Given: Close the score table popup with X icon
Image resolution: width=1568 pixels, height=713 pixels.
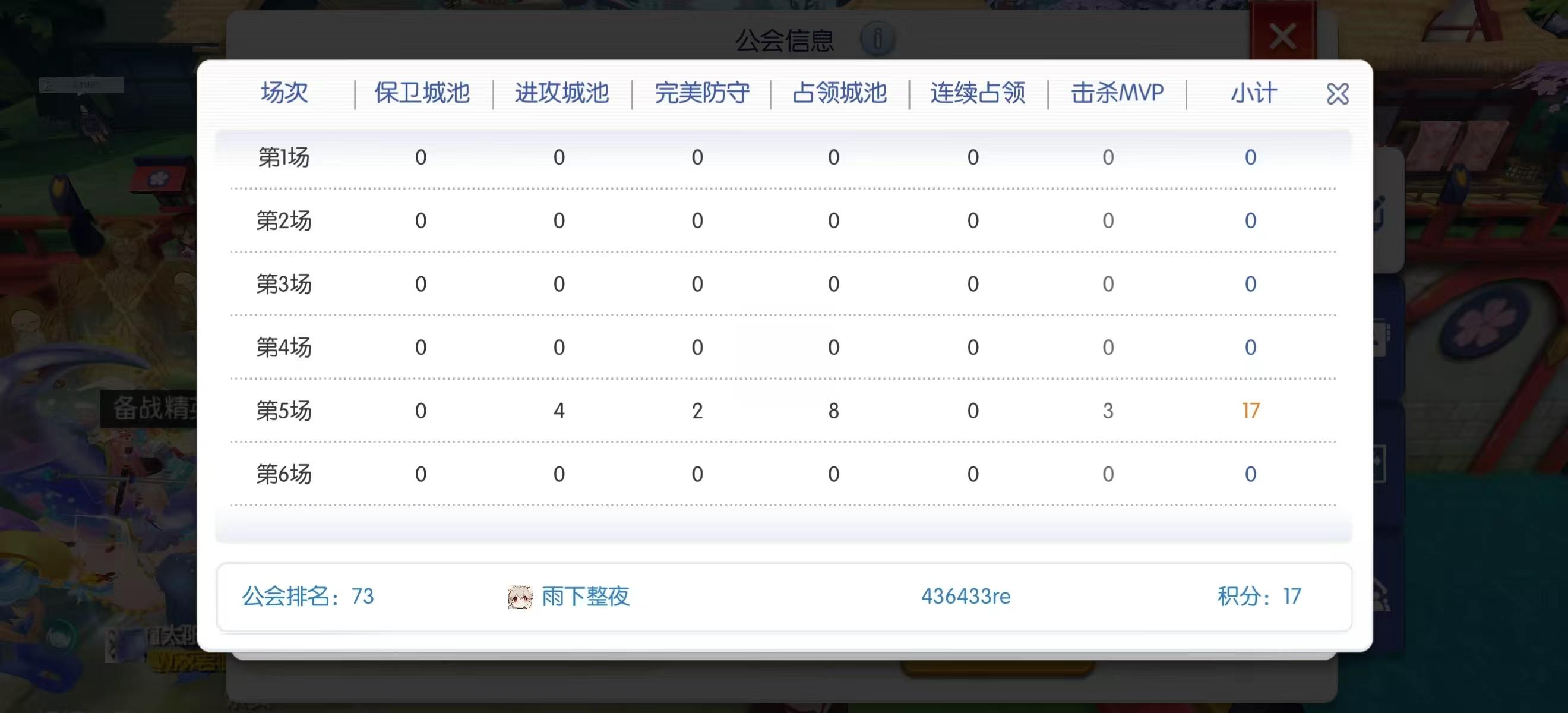Looking at the screenshot, I should pos(1338,94).
